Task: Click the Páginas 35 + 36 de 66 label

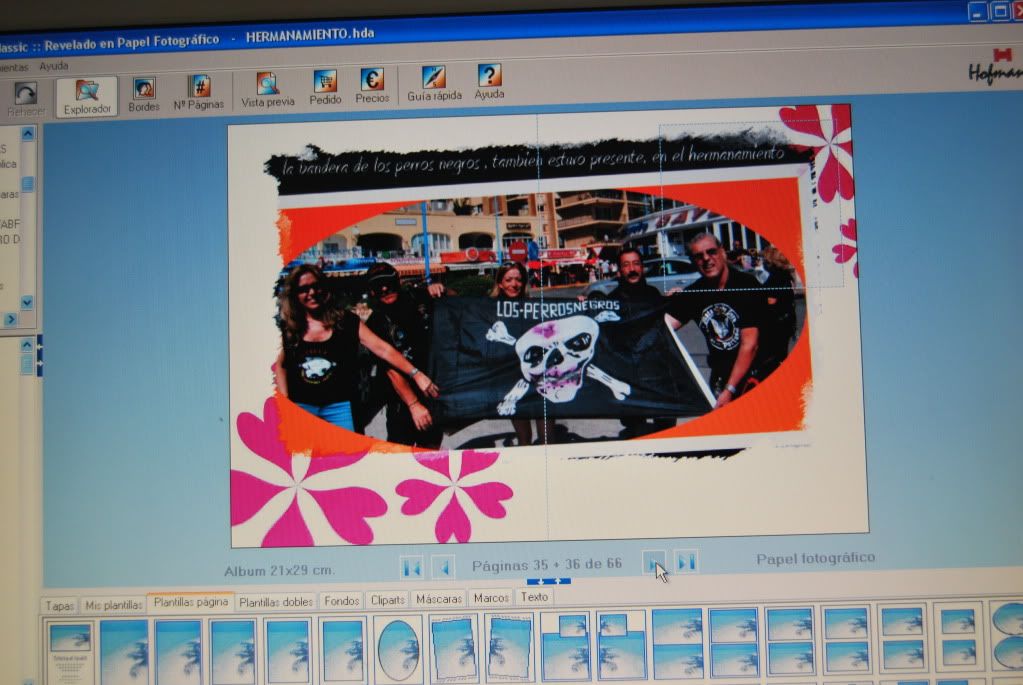Action: click(x=547, y=564)
